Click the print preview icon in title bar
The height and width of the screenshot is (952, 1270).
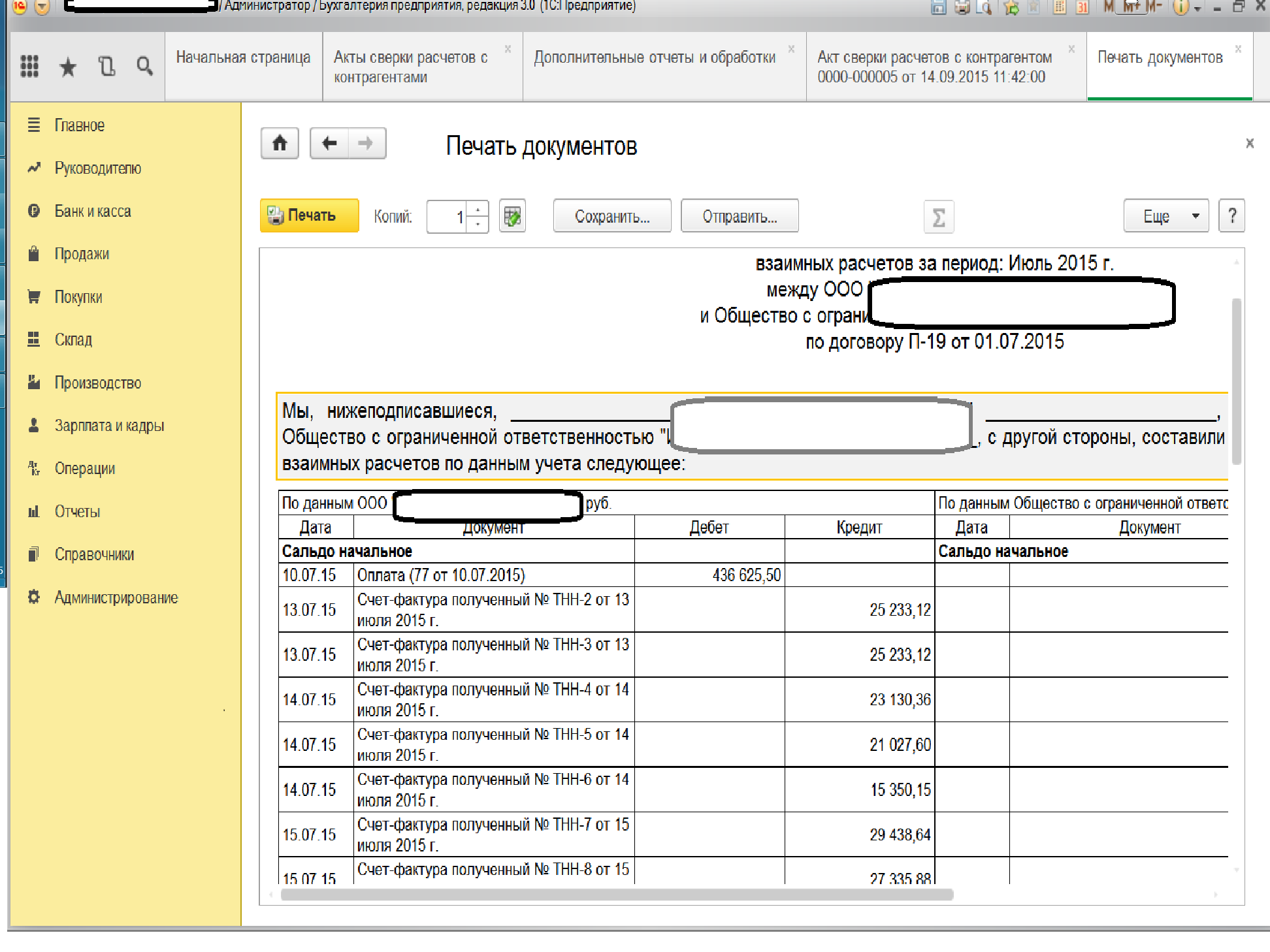click(x=984, y=8)
